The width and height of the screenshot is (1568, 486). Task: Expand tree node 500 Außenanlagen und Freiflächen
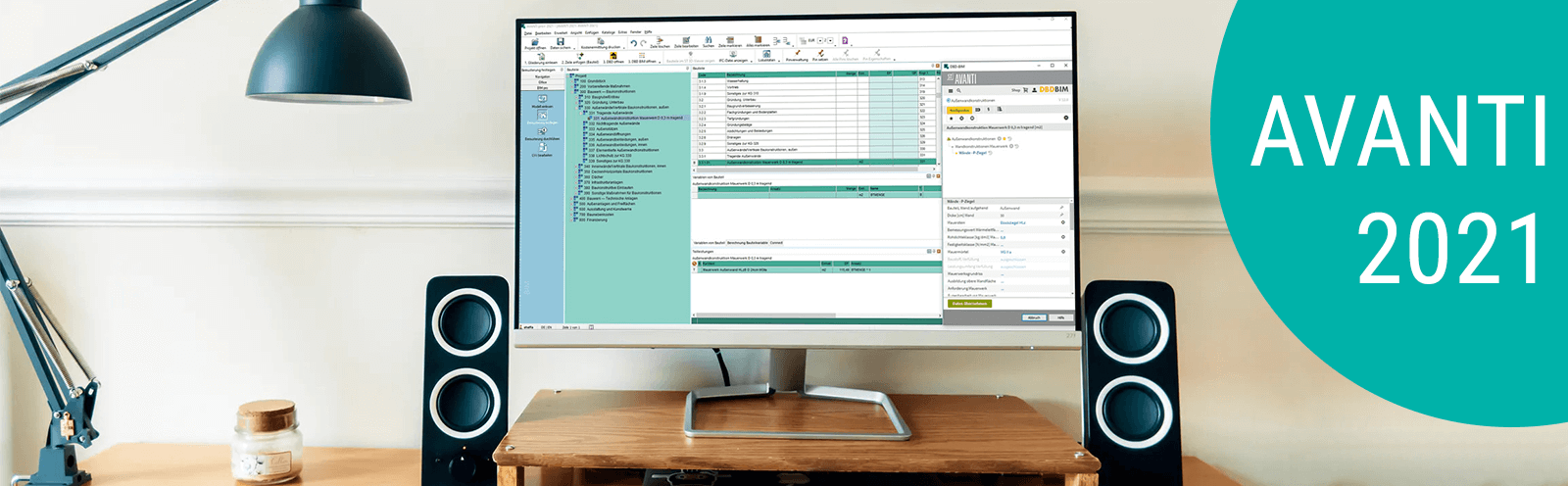point(571,204)
